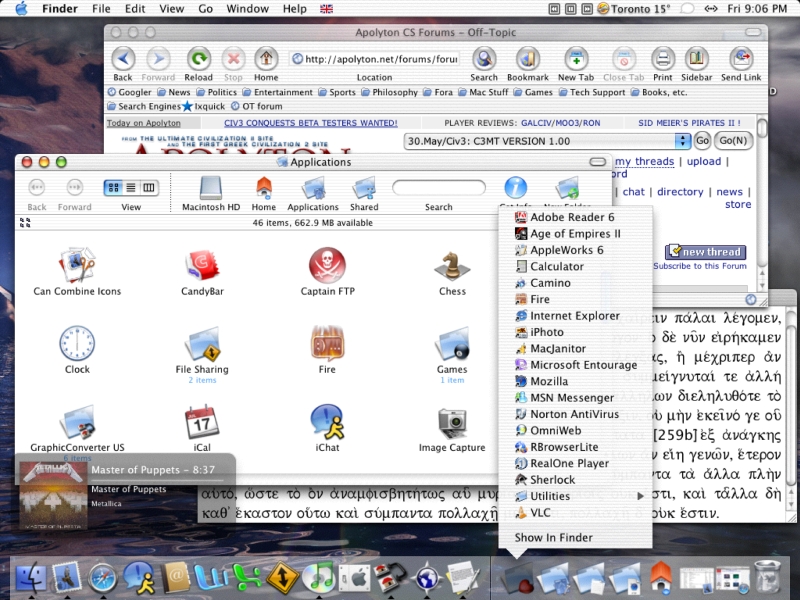800x600 pixels.
Task: Click the Macintosh HD toolbar icon
Action: coord(211,188)
